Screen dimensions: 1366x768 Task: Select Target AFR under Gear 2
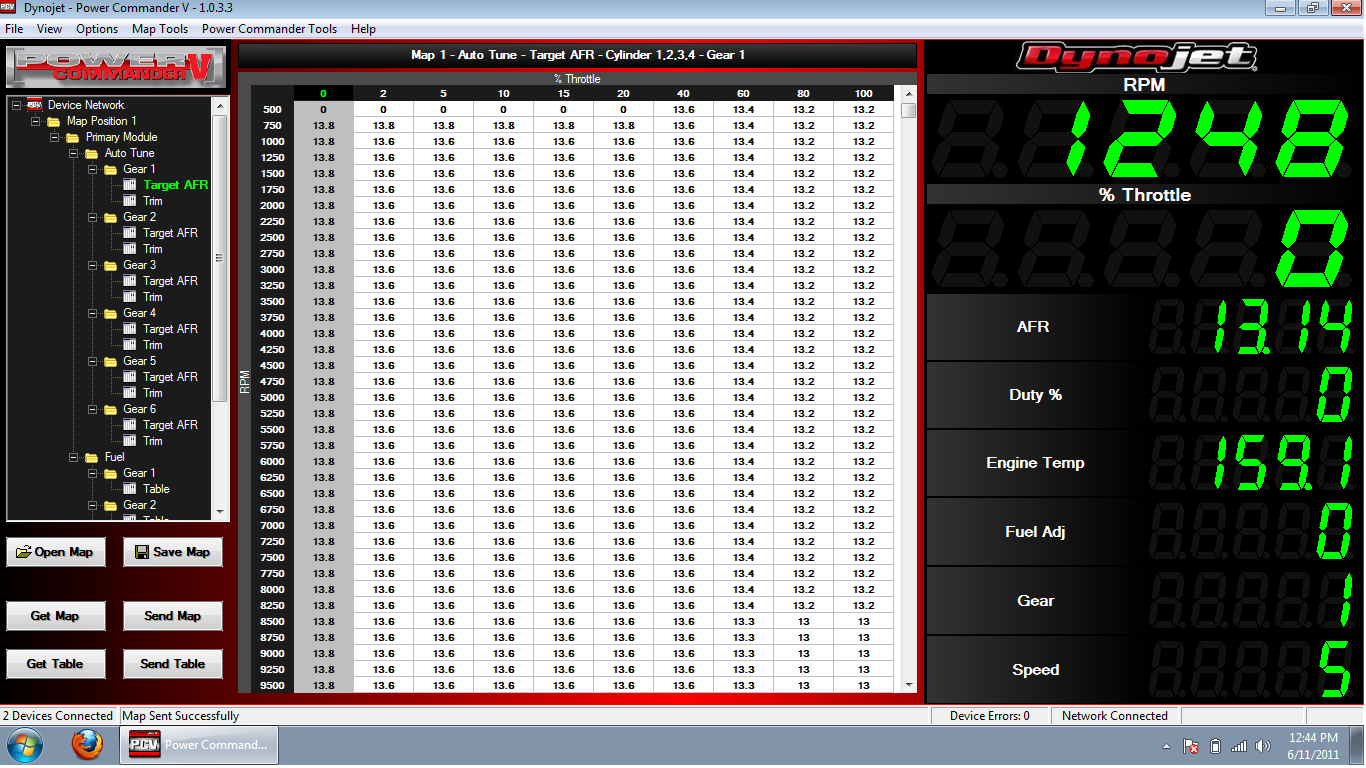click(170, 233)
